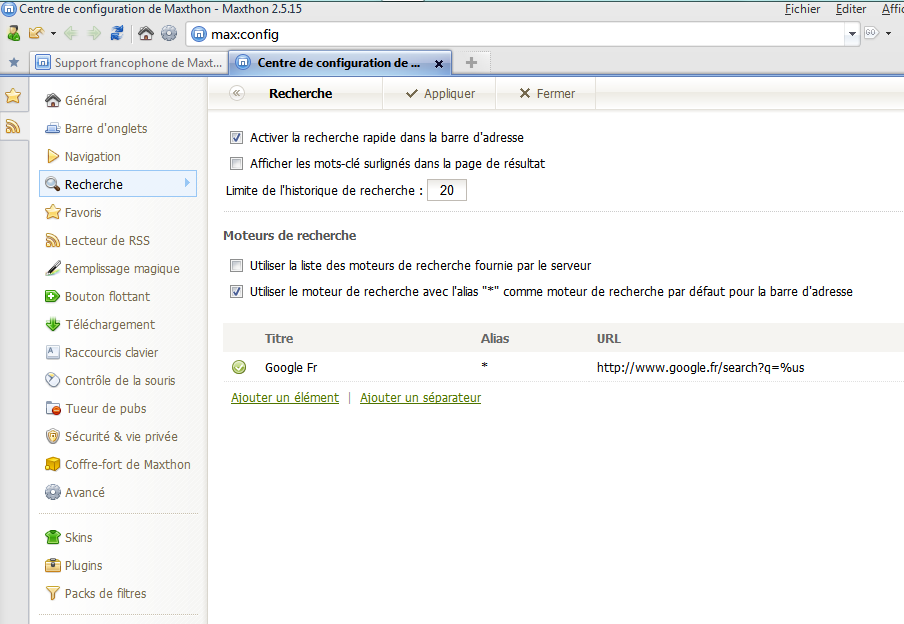
Task: Expand the address bar history dropdown
Action: (852, 34)
